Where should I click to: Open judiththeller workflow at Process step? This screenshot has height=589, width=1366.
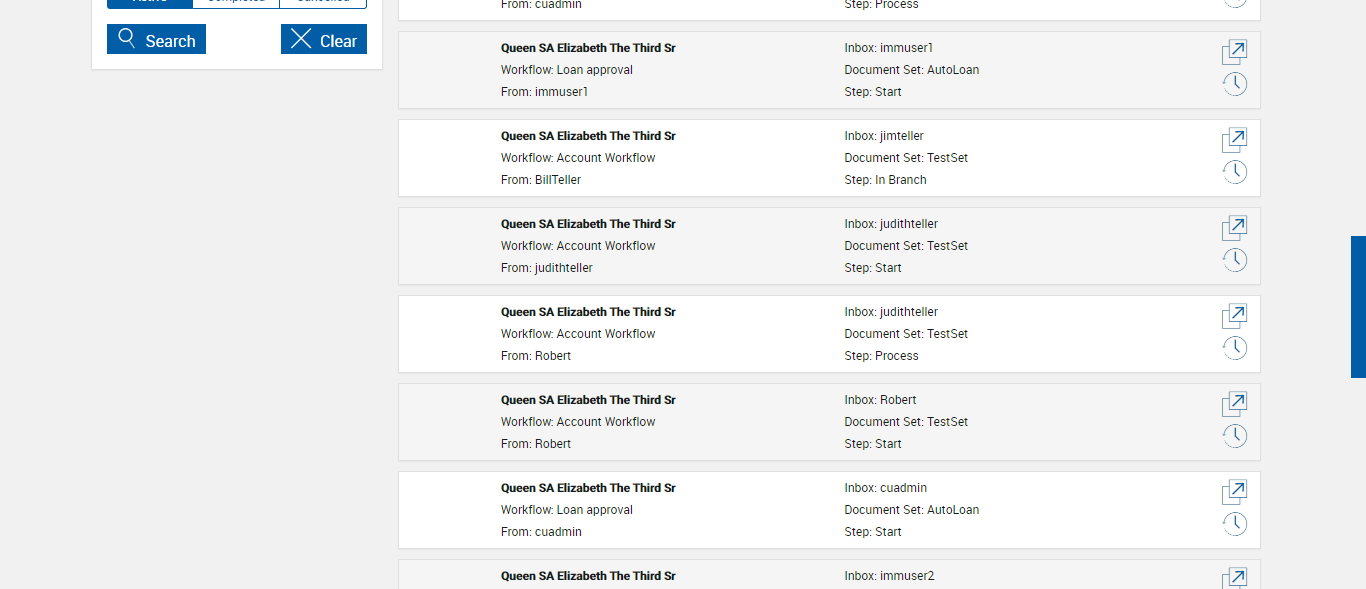pos(1234,316)
